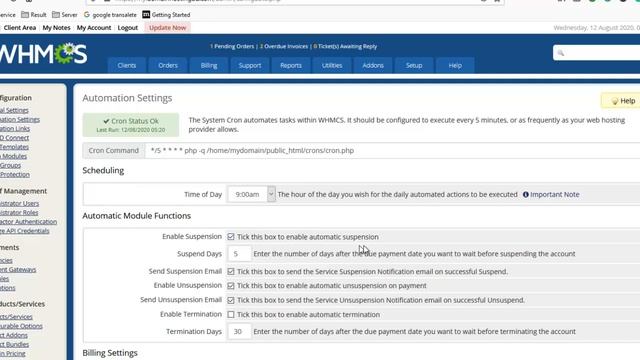Screen dimensions: 640x360
Task: Open the Result bookmark folder
Action: pos(33,15)
